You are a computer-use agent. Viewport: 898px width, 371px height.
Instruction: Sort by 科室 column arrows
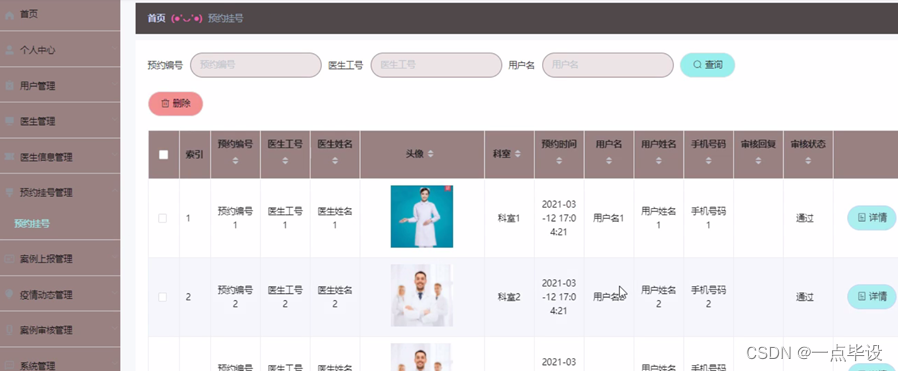click(518, 154)
